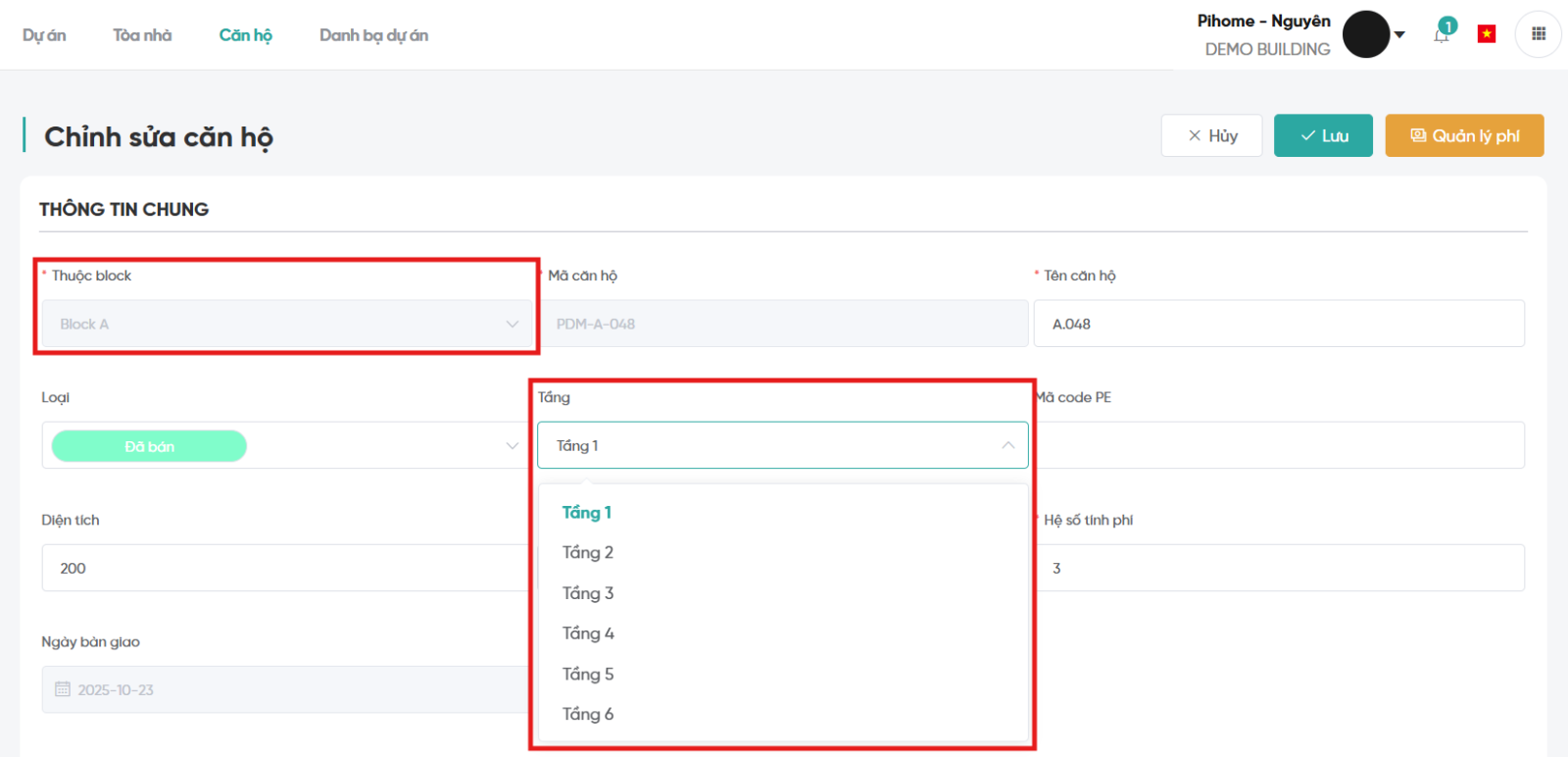Focus the Diện tích input field
The image size is (1568, 757).
pyautogui.click(x=284, y=568)
